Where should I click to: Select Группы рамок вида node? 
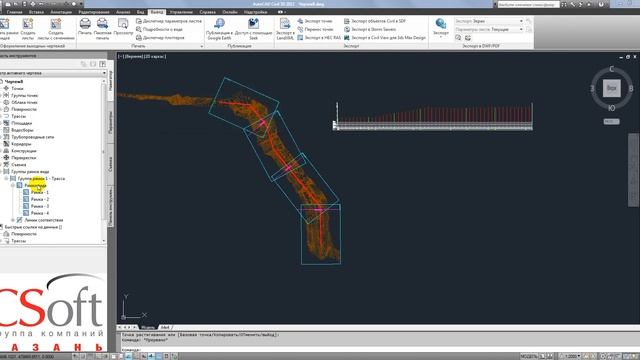(x=30, y=171)
